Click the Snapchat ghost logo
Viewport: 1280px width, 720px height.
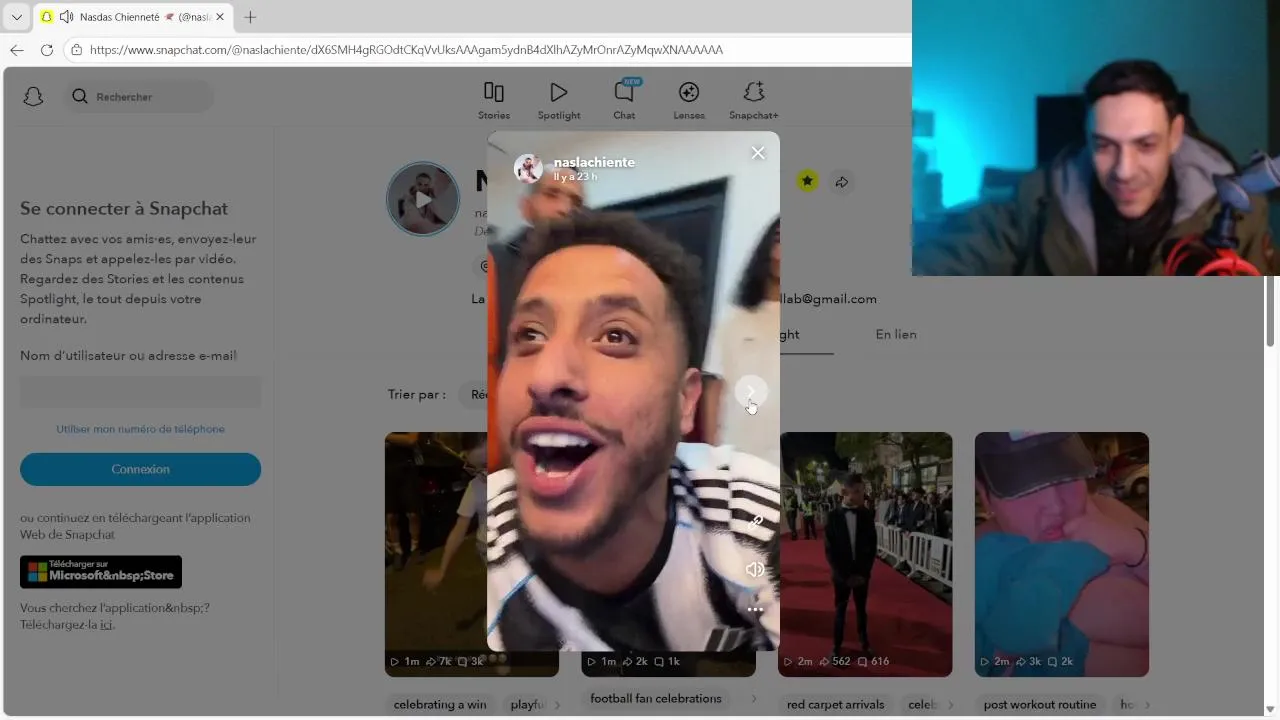[x=33, y=97]
